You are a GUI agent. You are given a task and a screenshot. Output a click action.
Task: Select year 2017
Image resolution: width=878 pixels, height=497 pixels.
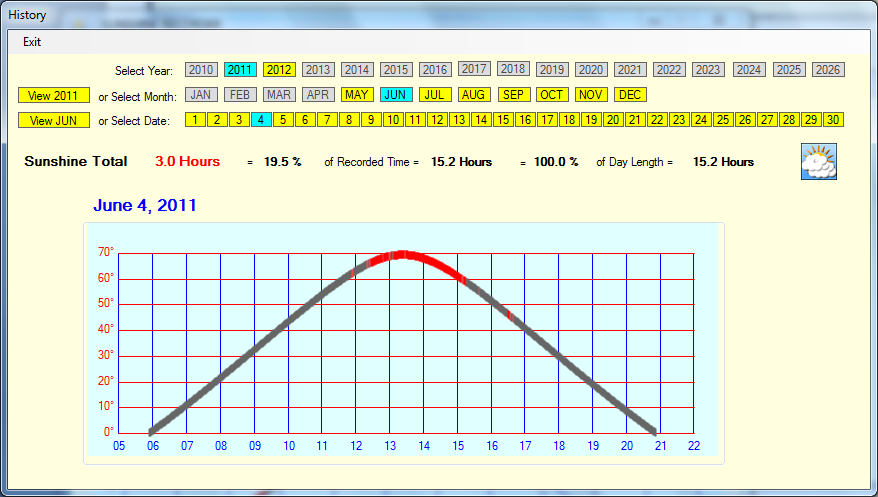click(x=474, y=68)
